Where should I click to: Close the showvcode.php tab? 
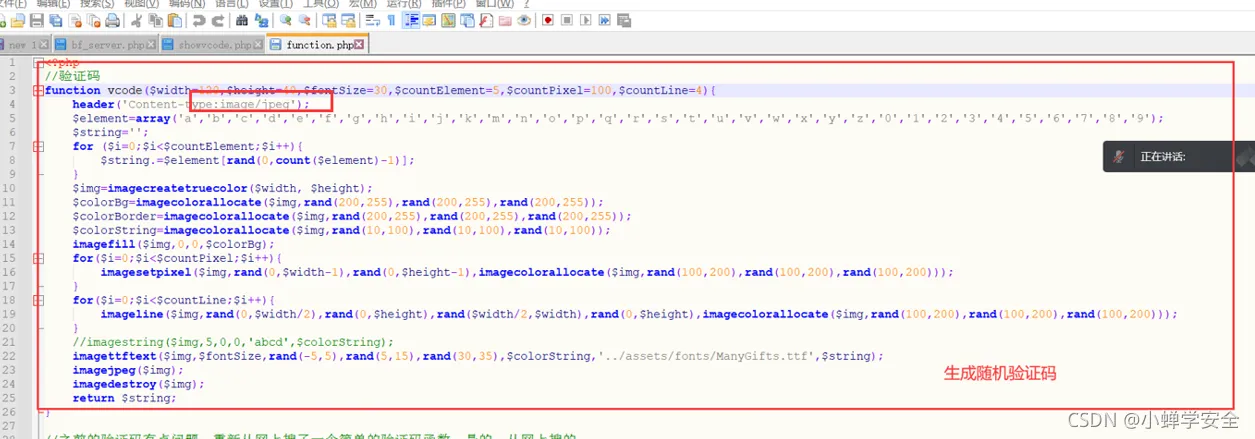258,45
